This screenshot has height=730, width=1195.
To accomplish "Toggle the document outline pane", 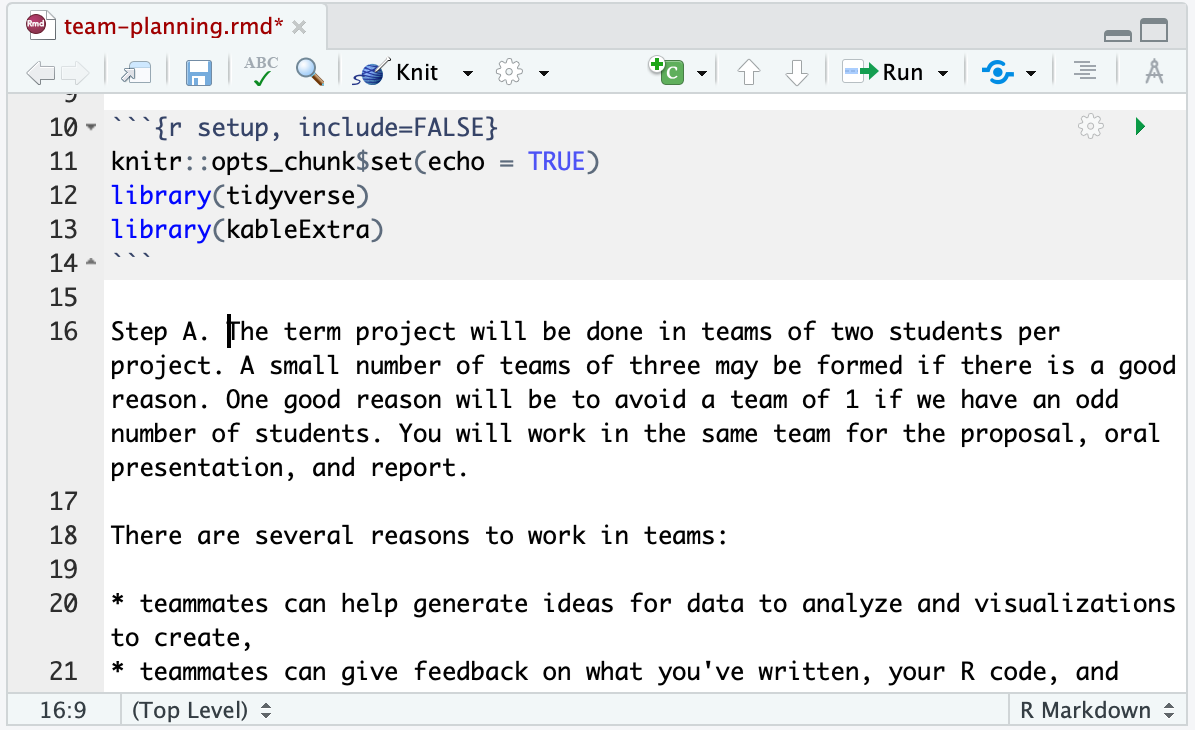I will pos(1084,72).
